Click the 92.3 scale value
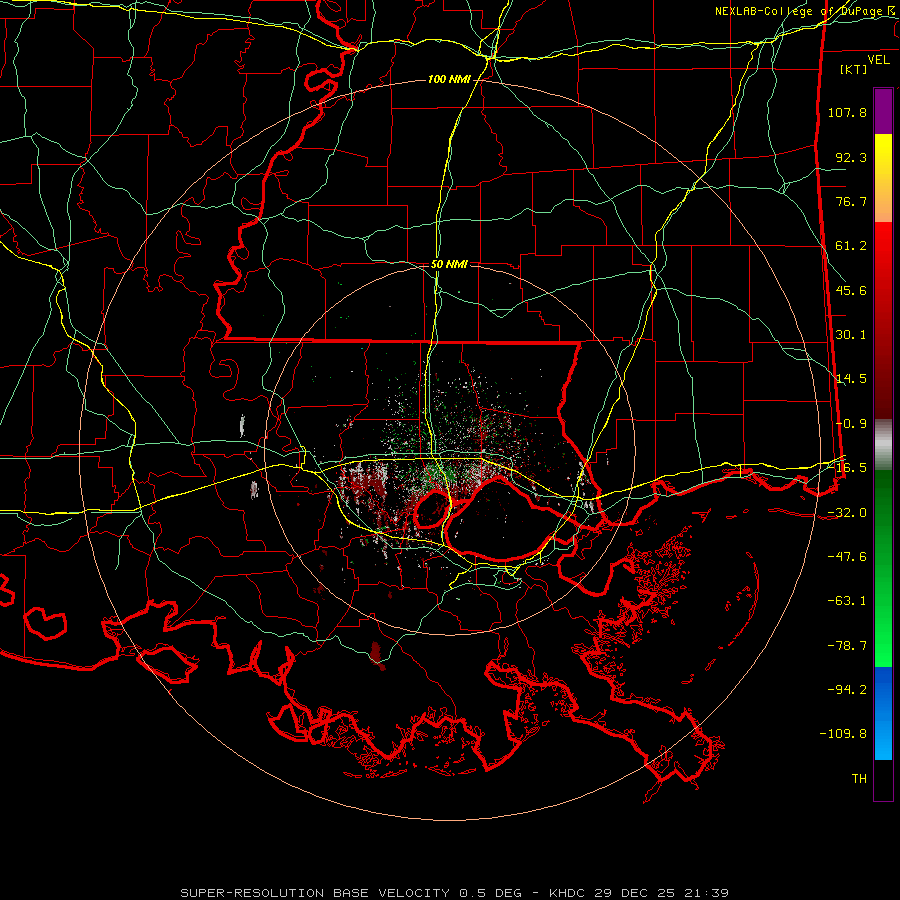Screen dimensions: 900x900 851,157
